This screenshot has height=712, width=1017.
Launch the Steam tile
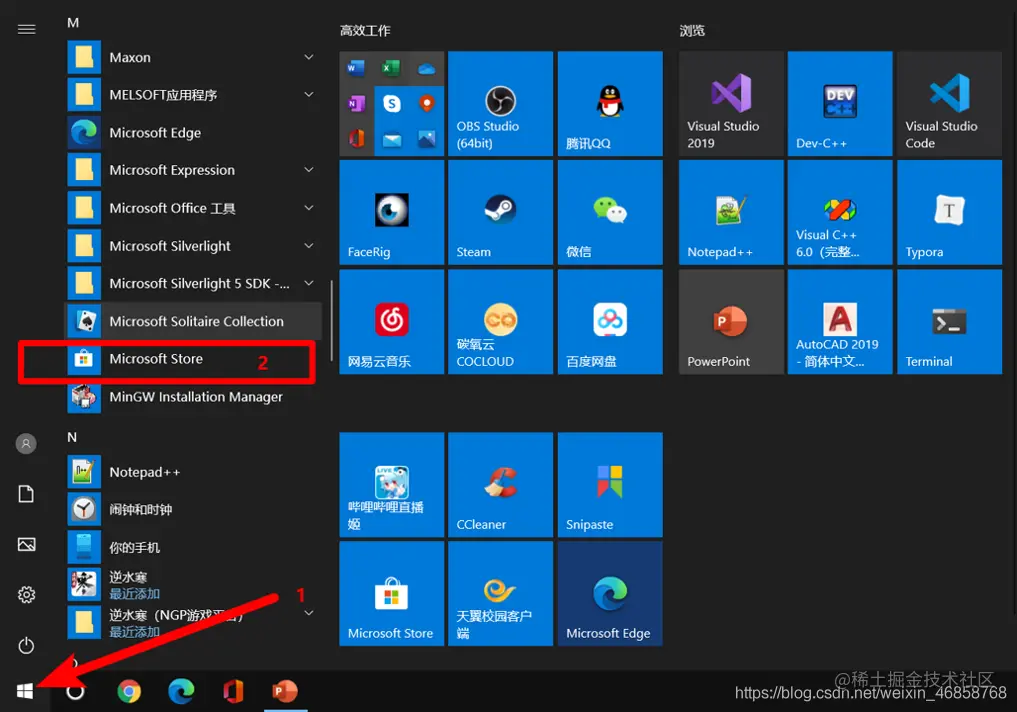tap(500, 213)
